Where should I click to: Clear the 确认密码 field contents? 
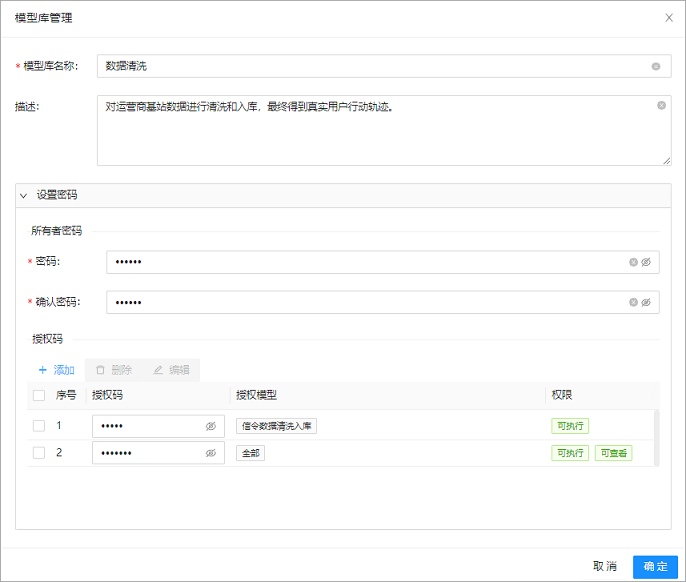coord(633,302)
